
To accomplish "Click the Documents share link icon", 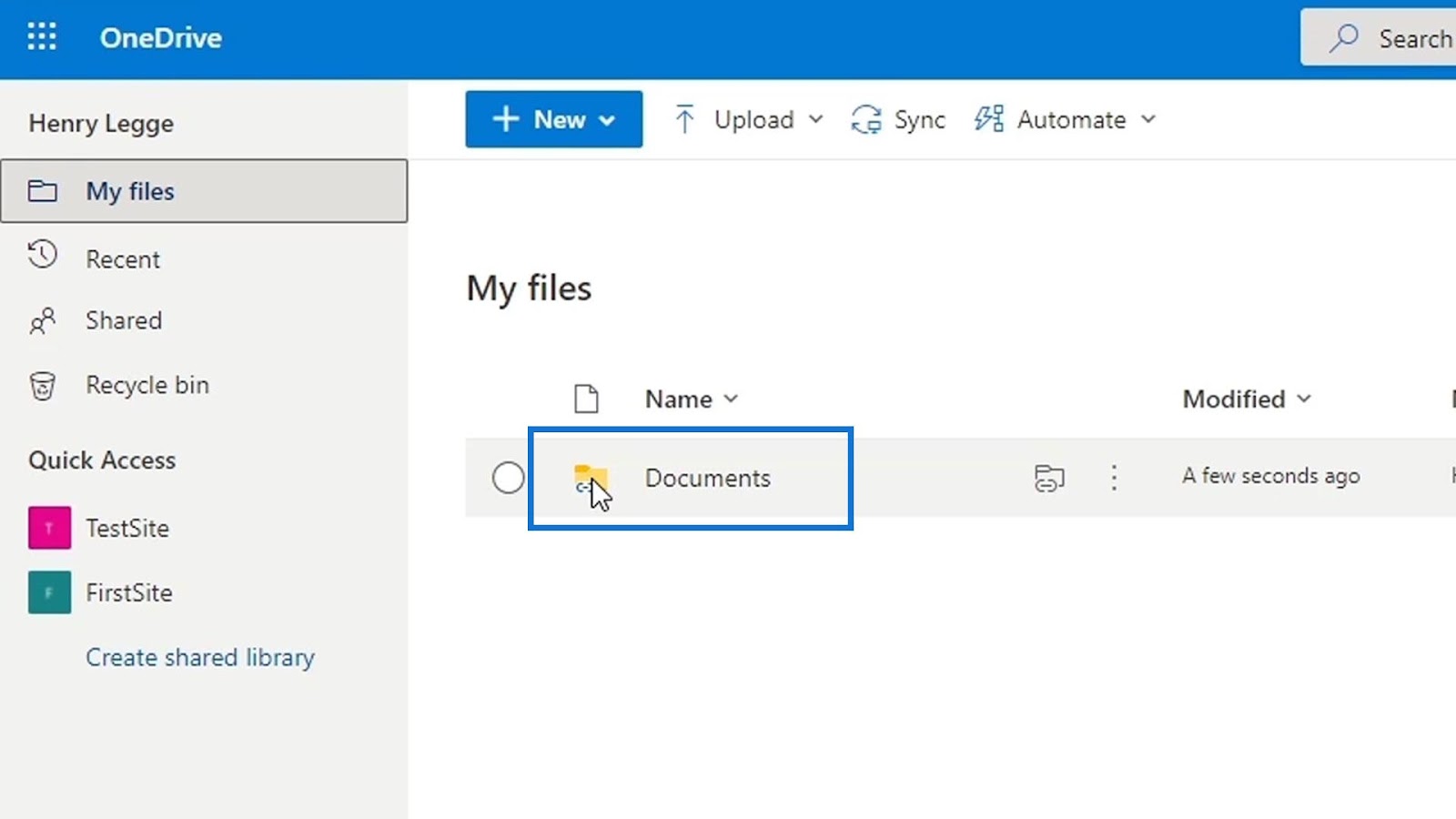I will tap(1049, 478).
